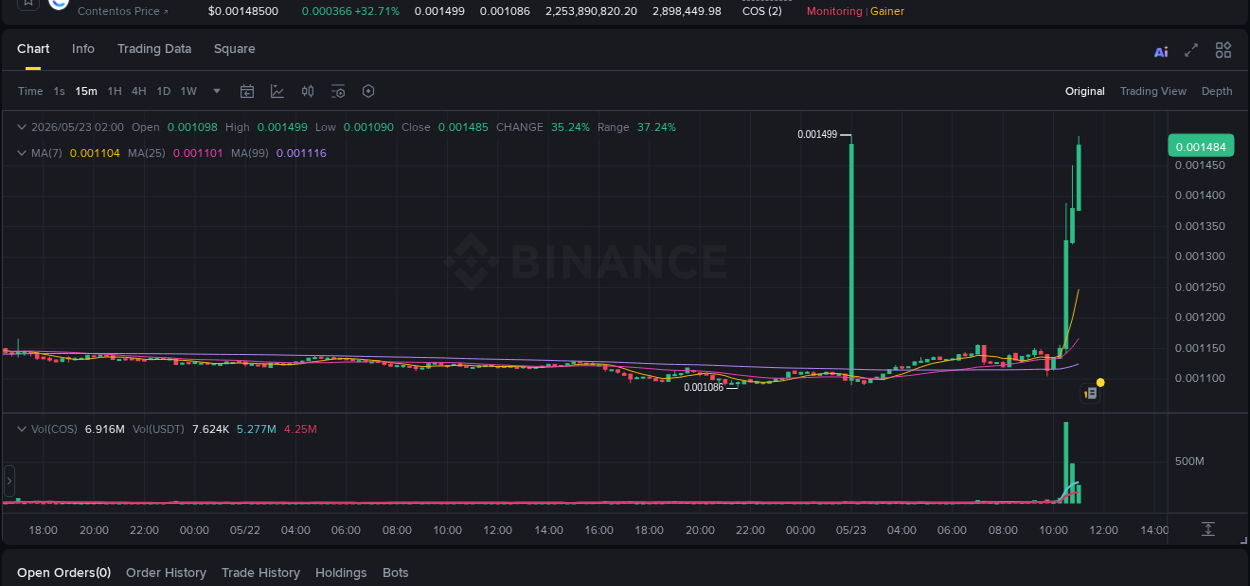
Task: Switch chart to Trading View
Action: tap(1153, 91)
